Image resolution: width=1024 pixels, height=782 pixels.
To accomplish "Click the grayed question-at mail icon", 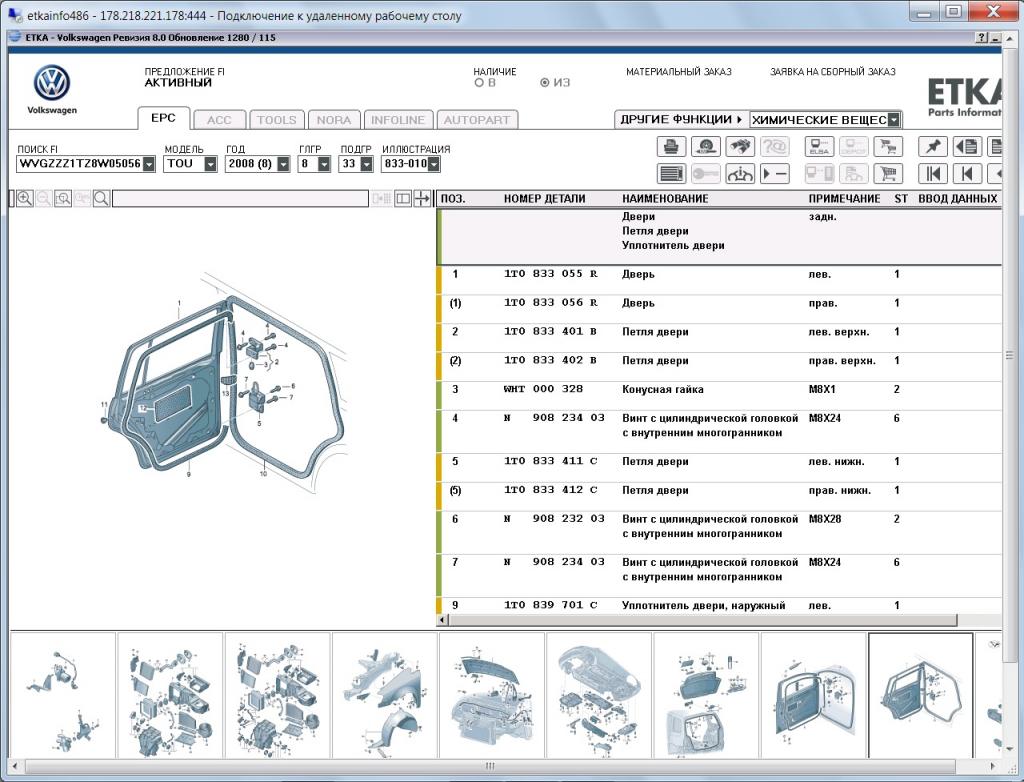I will click(775, 146).
